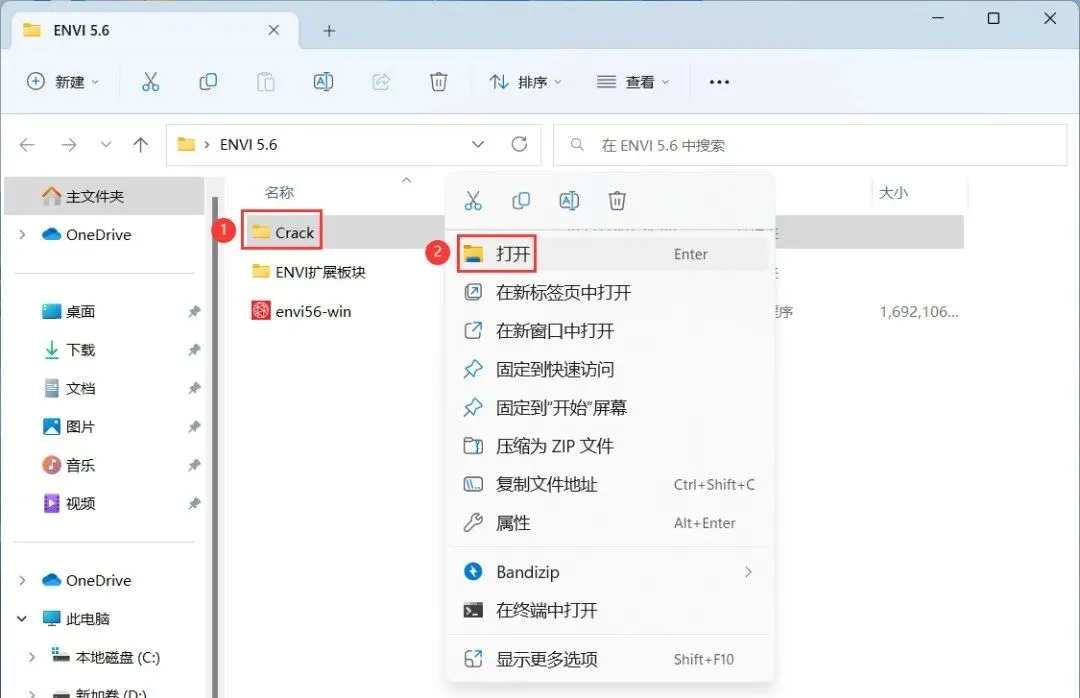Click the Rename icon in the toolbar

coord(323,82)
